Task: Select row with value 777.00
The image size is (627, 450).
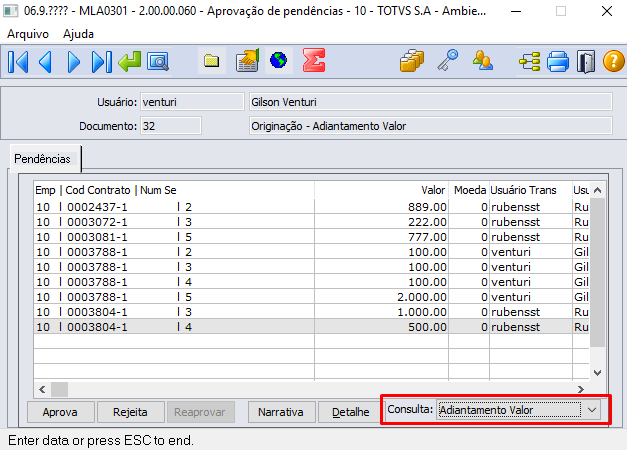Action: [x=312, y=237]
